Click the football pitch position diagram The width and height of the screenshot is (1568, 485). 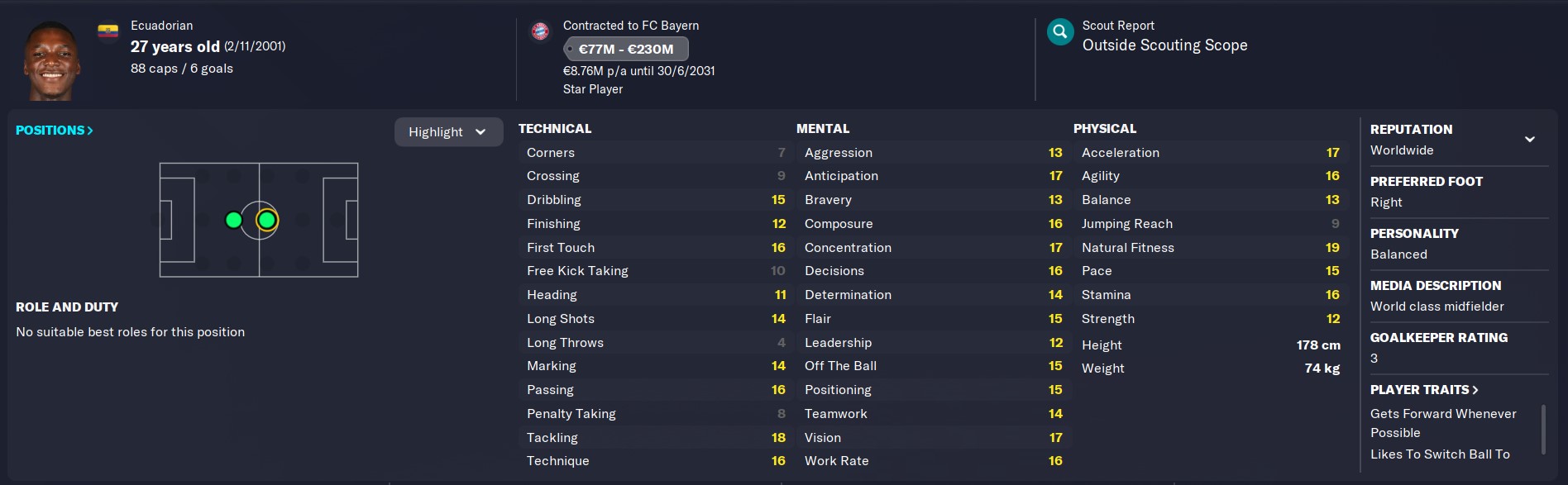coord(259,220)
